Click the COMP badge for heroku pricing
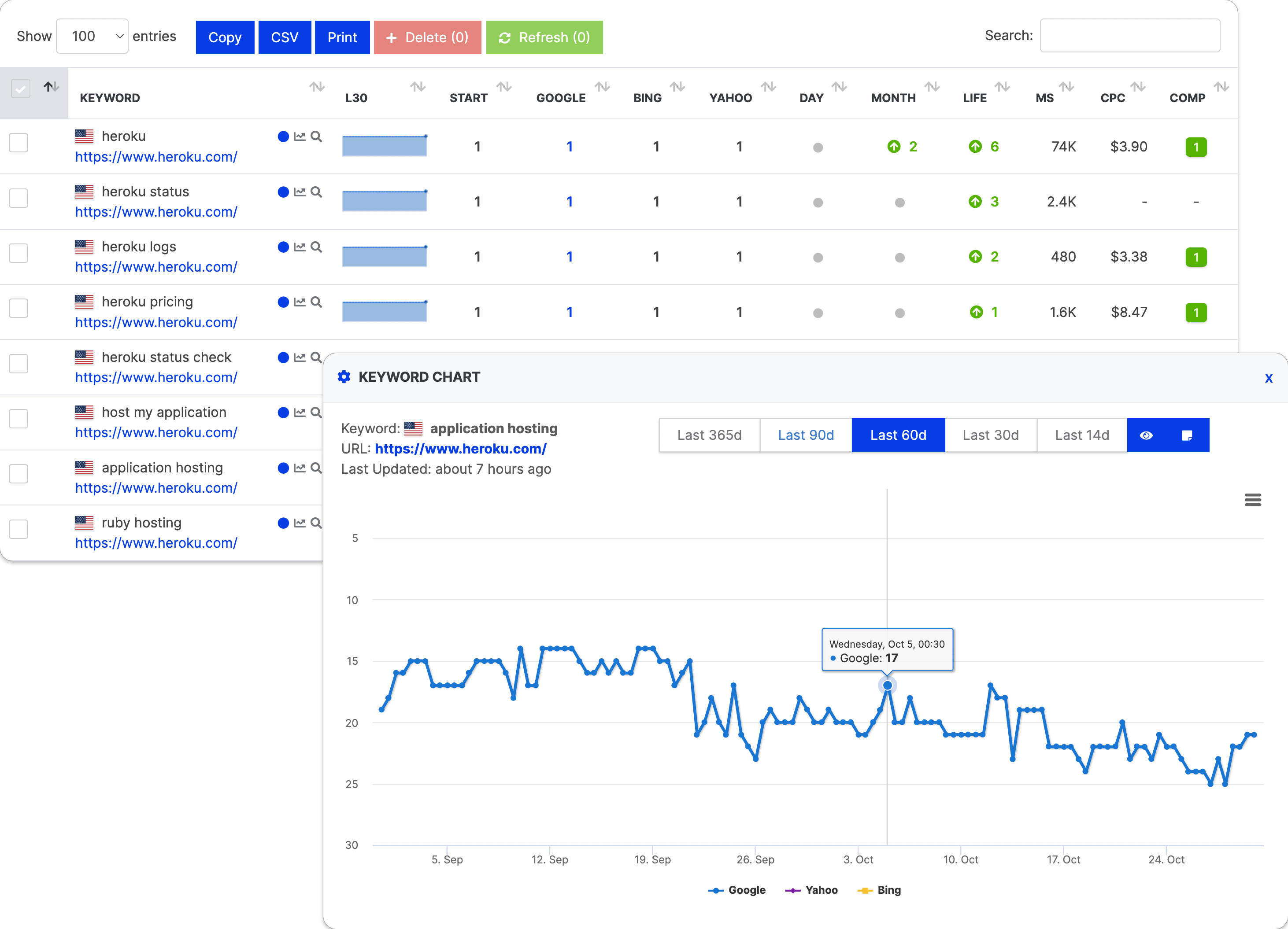 (1196, 313)
